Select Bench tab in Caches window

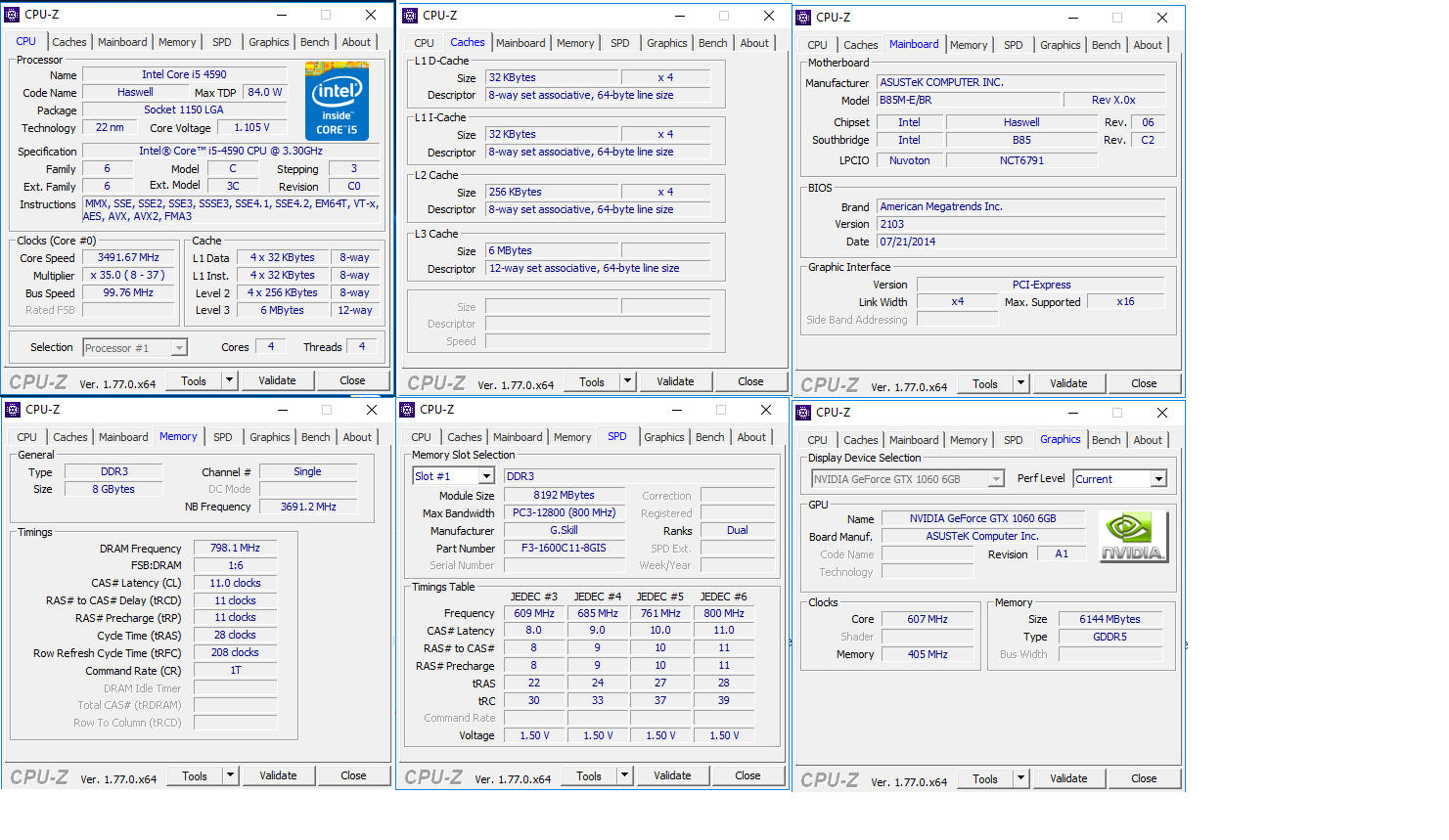[x=713, y=43]
